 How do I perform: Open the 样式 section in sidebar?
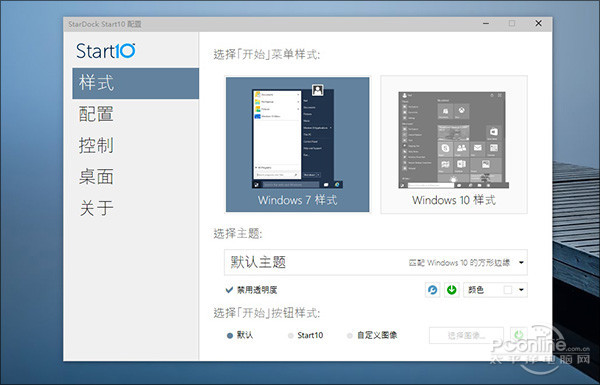coord(135,83)
